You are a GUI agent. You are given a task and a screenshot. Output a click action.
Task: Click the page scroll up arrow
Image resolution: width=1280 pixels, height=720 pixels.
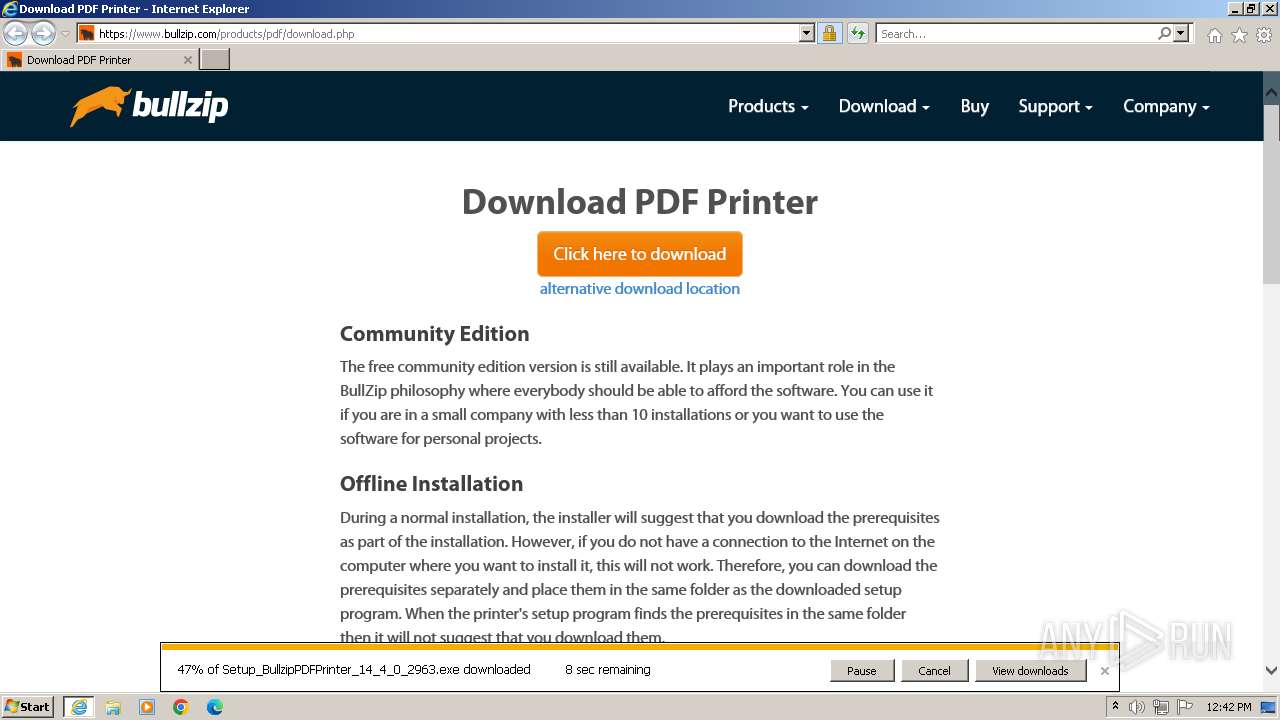pyautogui.click(x=1271, y=91)
